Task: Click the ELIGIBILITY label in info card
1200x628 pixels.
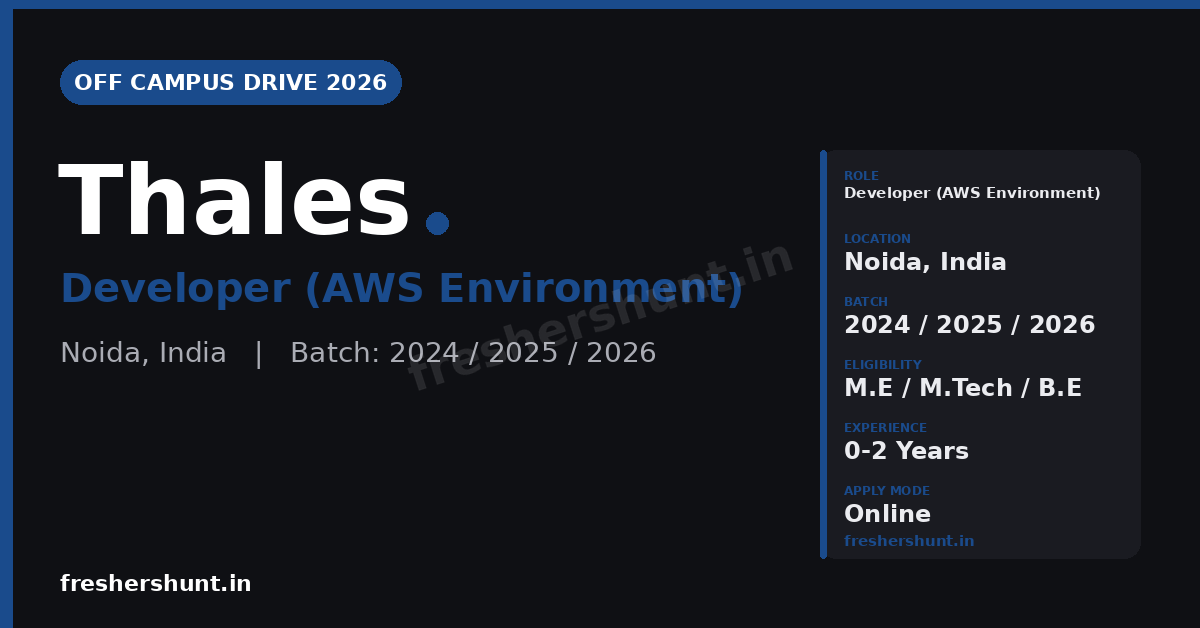Action: coord(883,365)
